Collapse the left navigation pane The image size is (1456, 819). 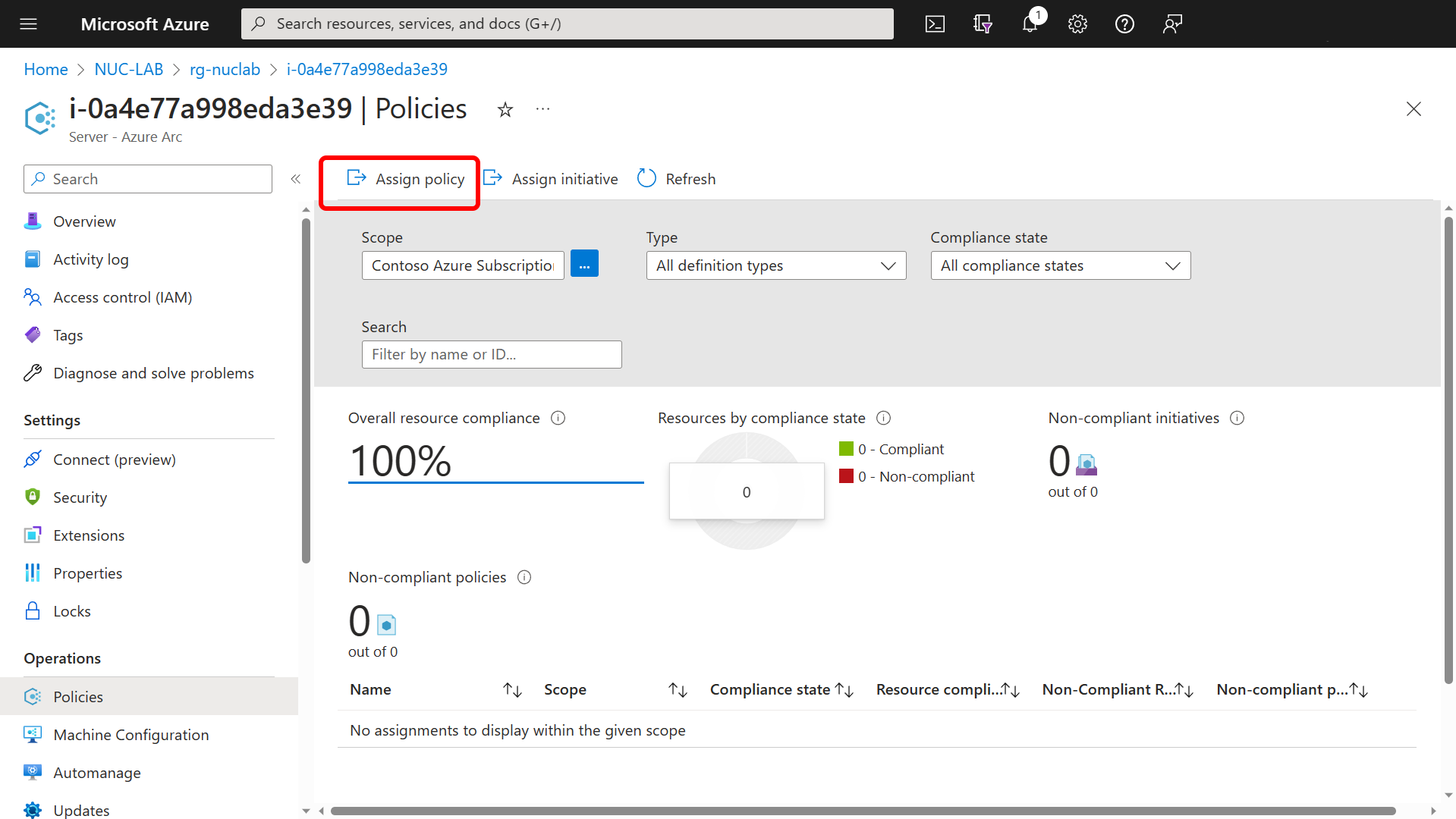296,179
